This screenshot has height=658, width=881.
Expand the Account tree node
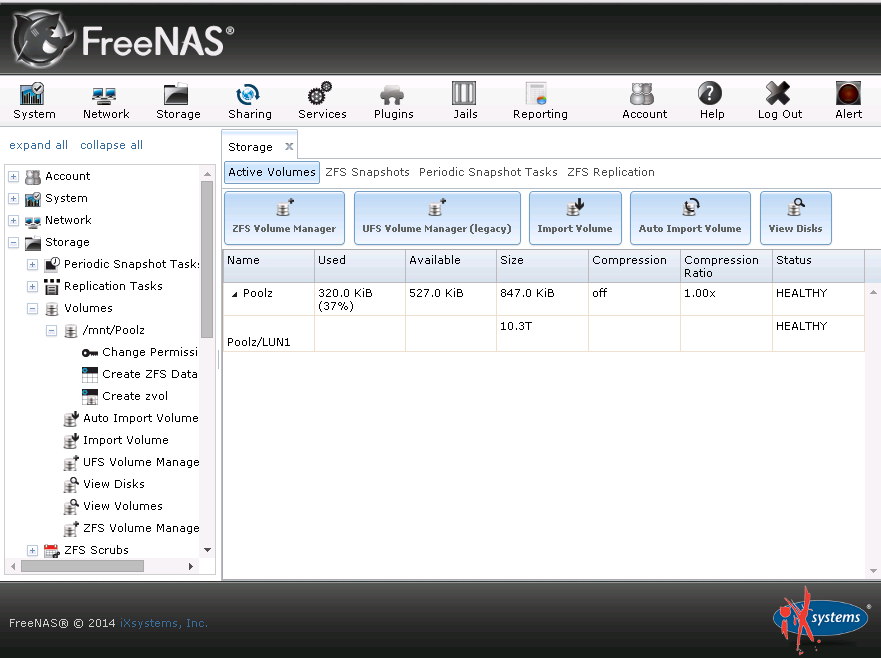point(14,177)
